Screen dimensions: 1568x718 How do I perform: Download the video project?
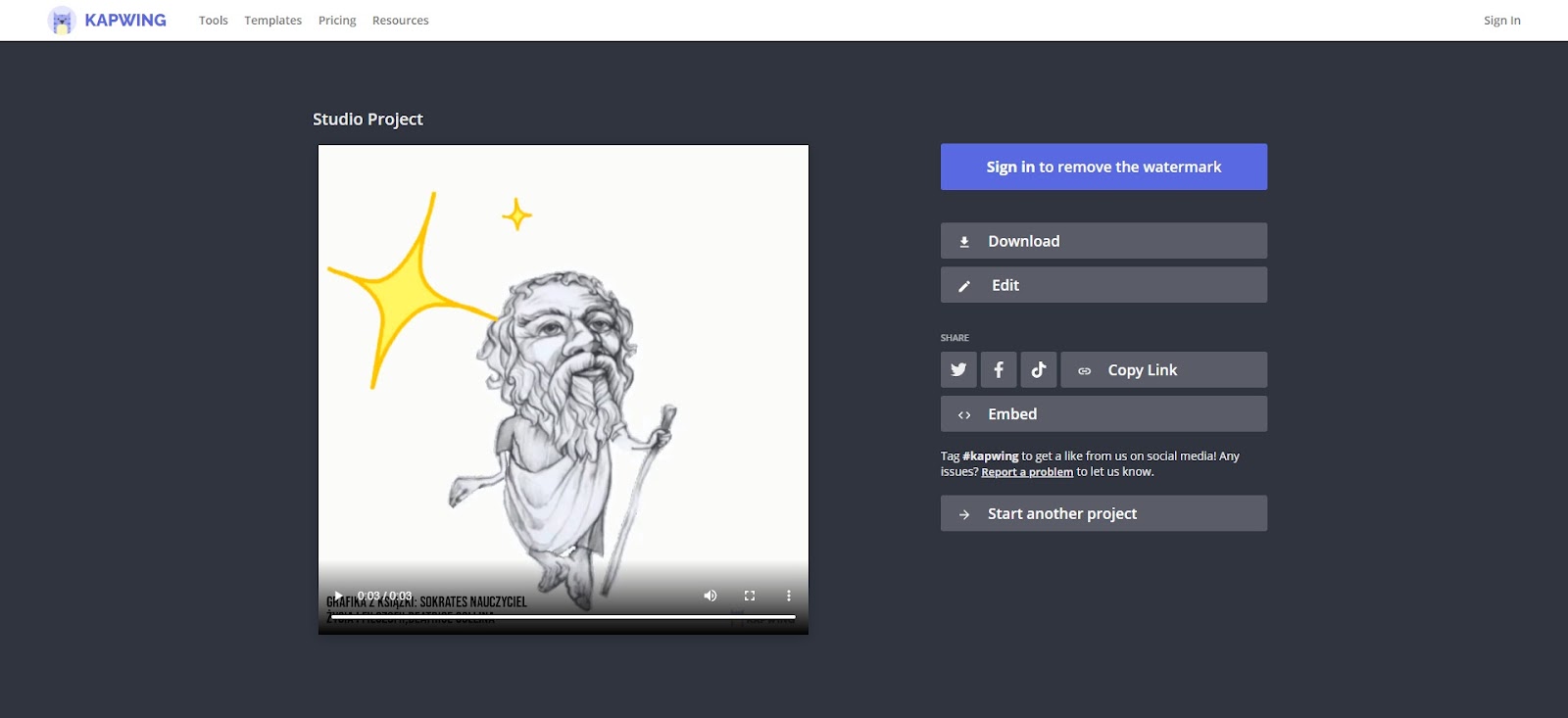point(1103,241)
